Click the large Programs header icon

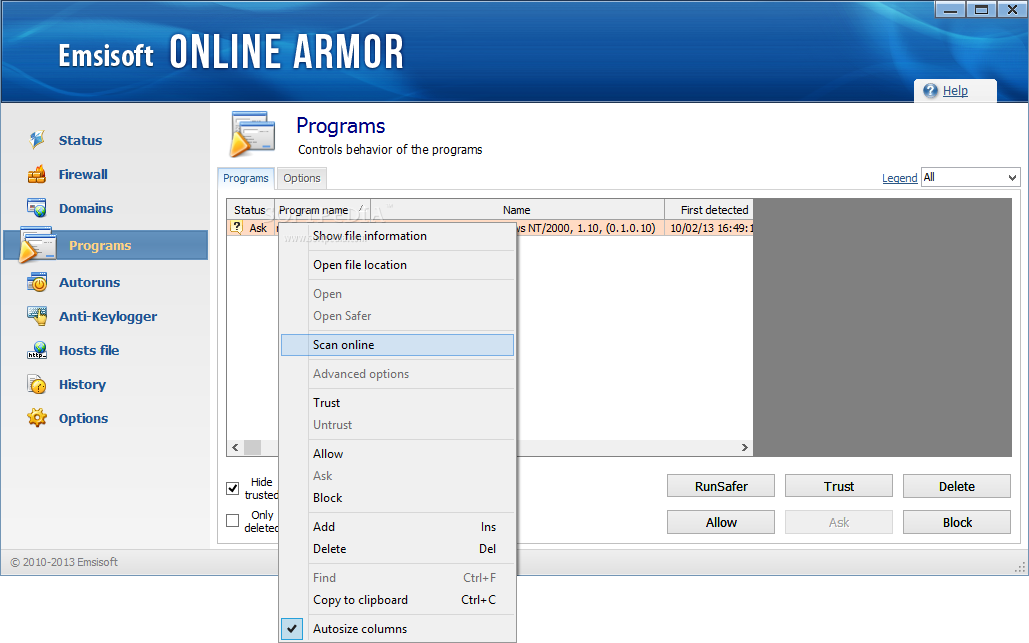tap(252, 134)
